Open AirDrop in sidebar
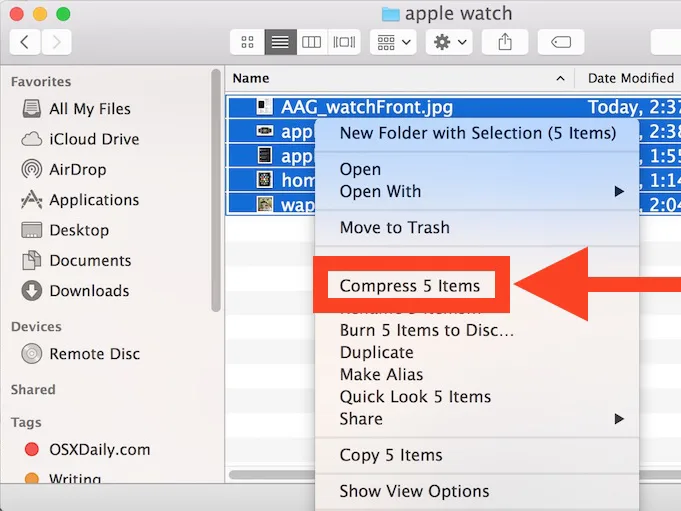Image resolution: width=681 pixels, height=511 pixels. point(64,169)
